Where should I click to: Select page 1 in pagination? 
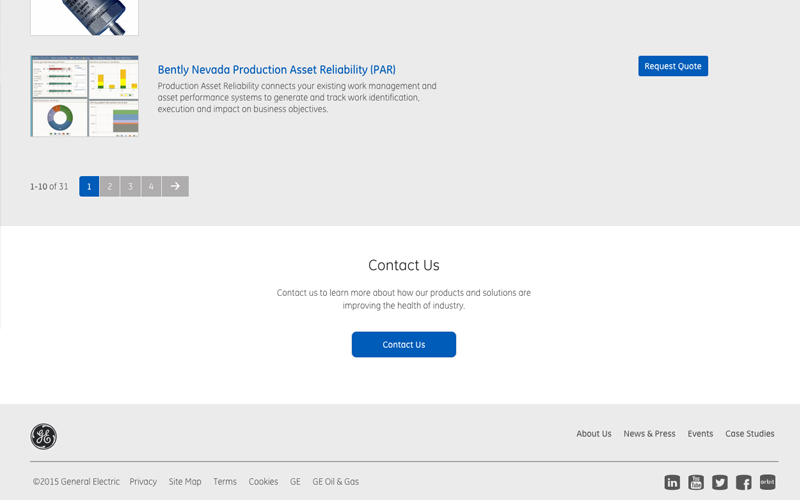pyautogui.click(x=89, y=186)
